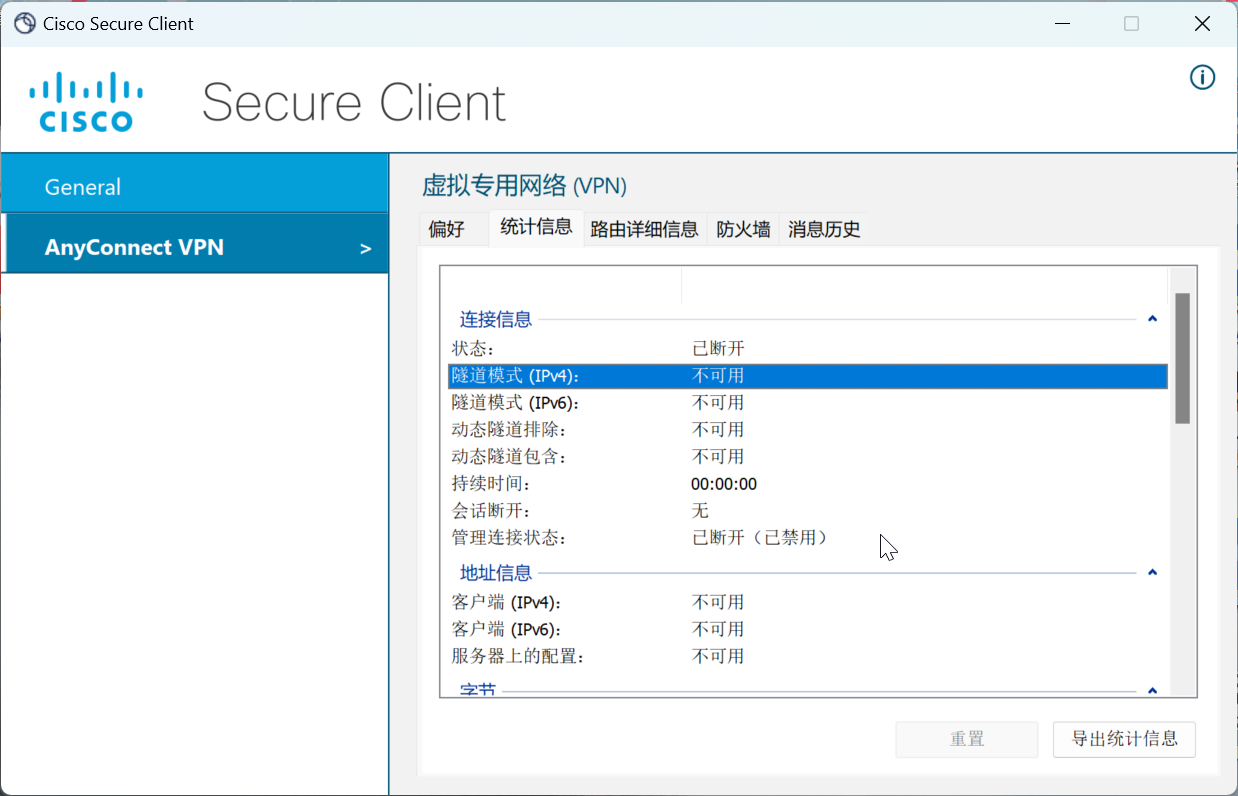Select AnyConnect VPN in the sidebar
1238x796 pixels.
tap(195, 247)
